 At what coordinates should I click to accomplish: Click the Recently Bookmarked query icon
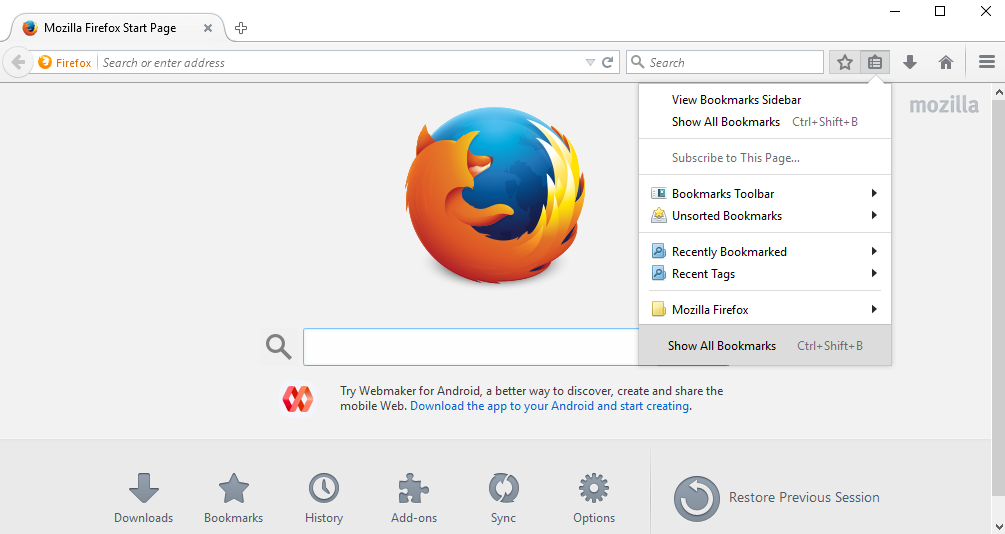tap(658, 251)
